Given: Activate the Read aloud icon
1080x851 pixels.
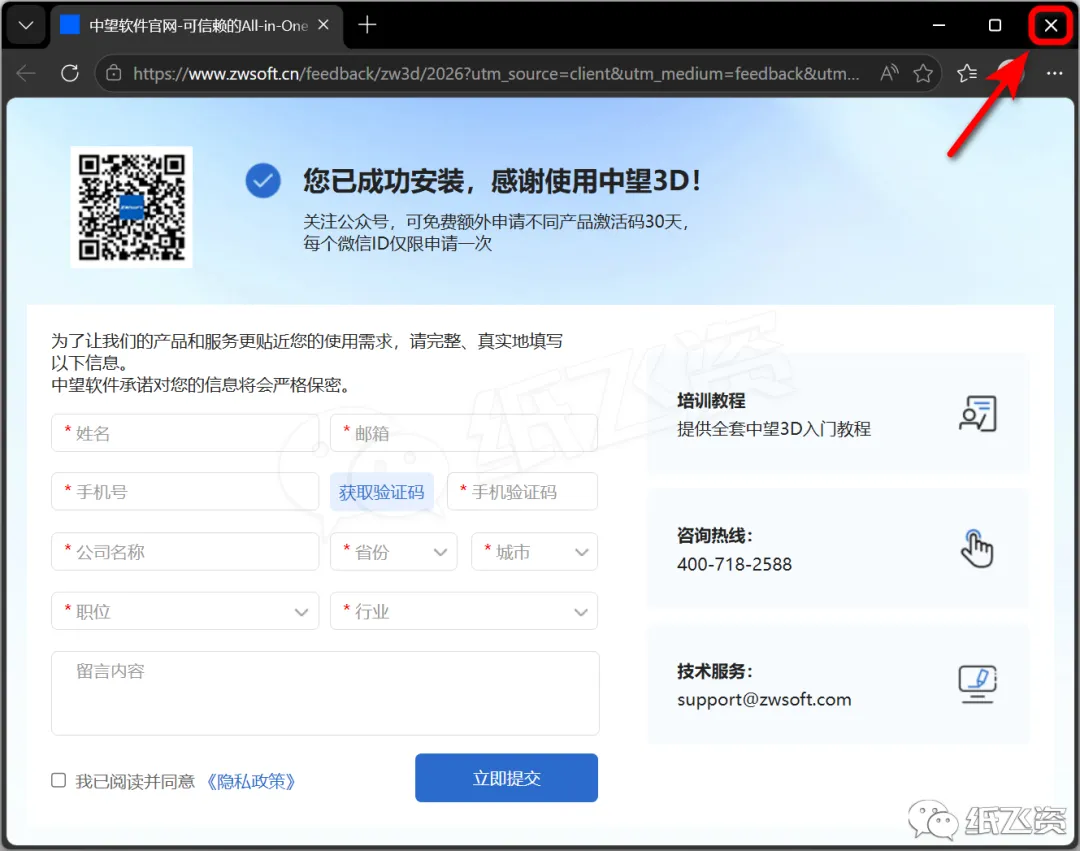Looking at the screenshot, I should point(889,72).
